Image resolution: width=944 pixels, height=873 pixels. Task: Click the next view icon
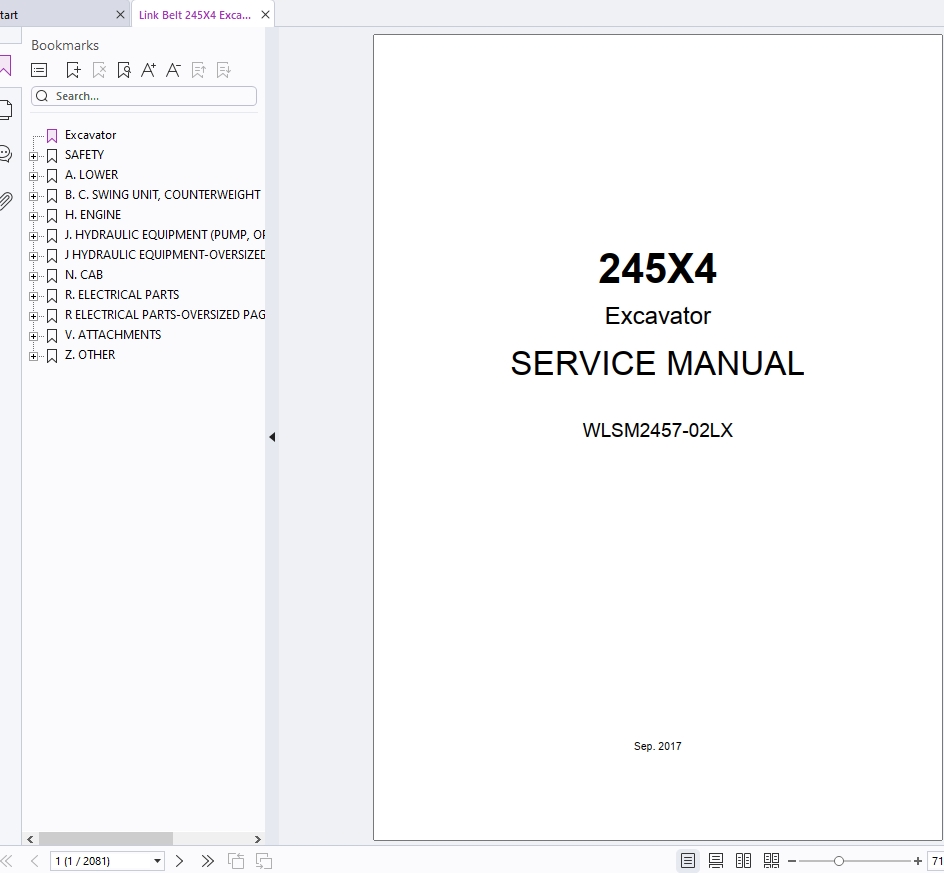pyautogui.click(x=264, y=861)
